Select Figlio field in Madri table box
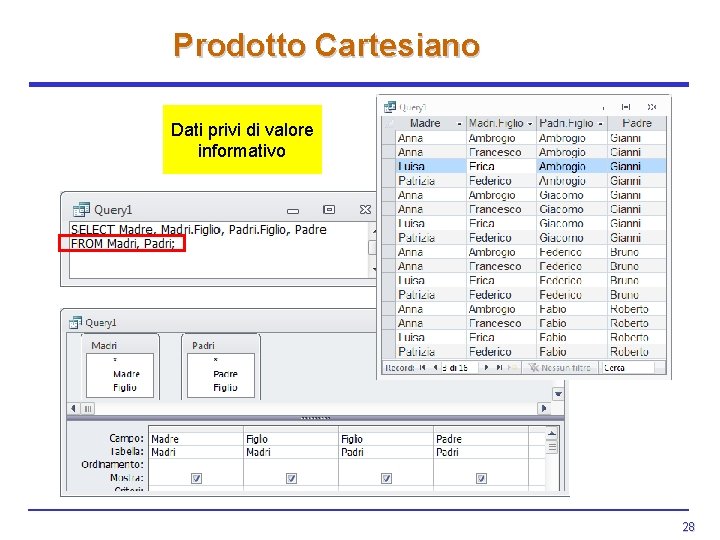720x540 pixels. [124, 387]
